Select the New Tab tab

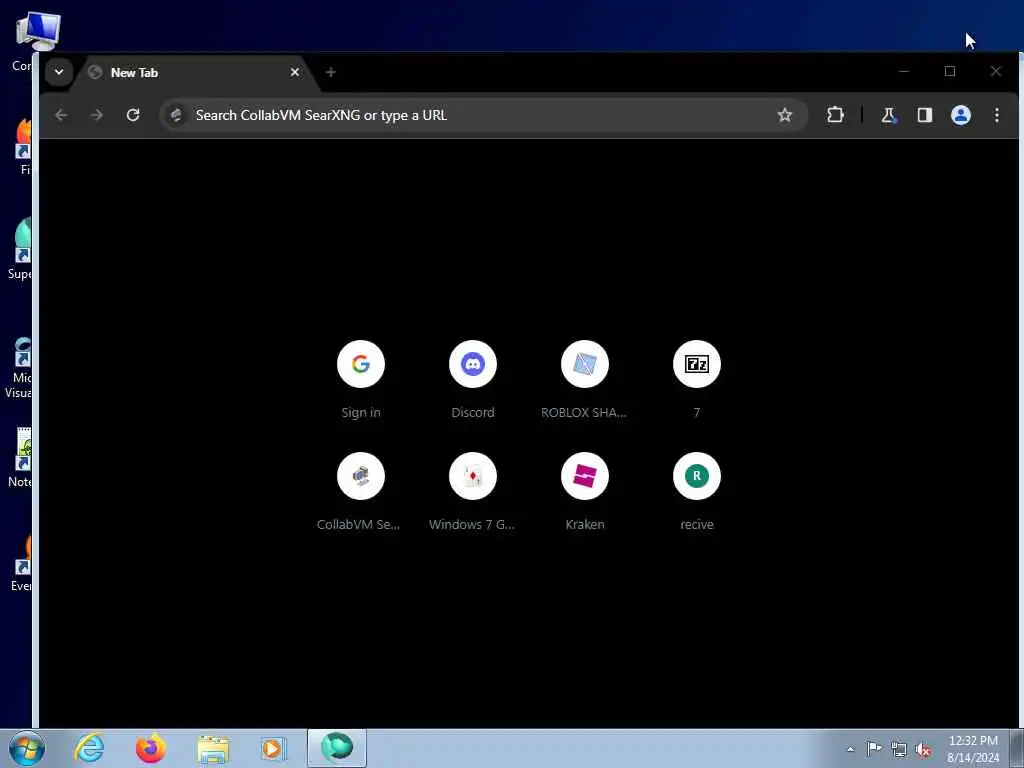pyautogui.click(x=194, y=72)
